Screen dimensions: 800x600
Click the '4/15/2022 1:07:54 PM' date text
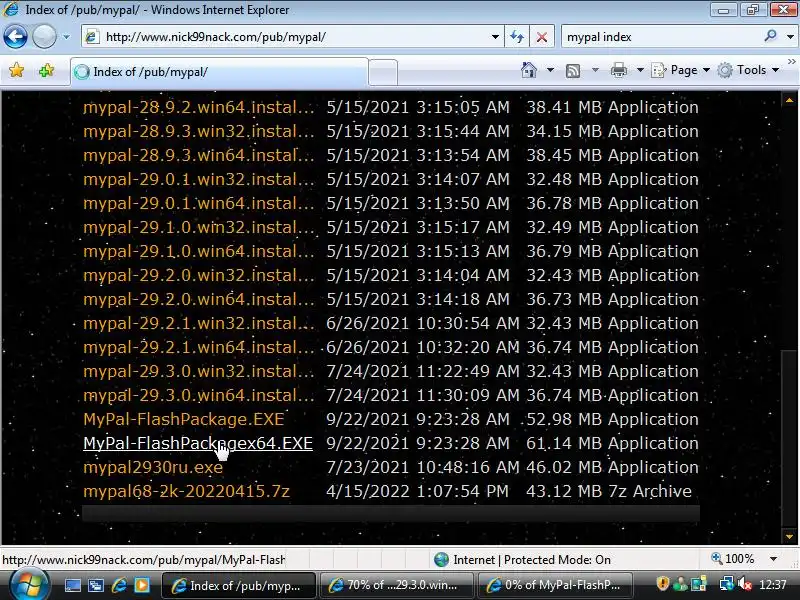417,491
